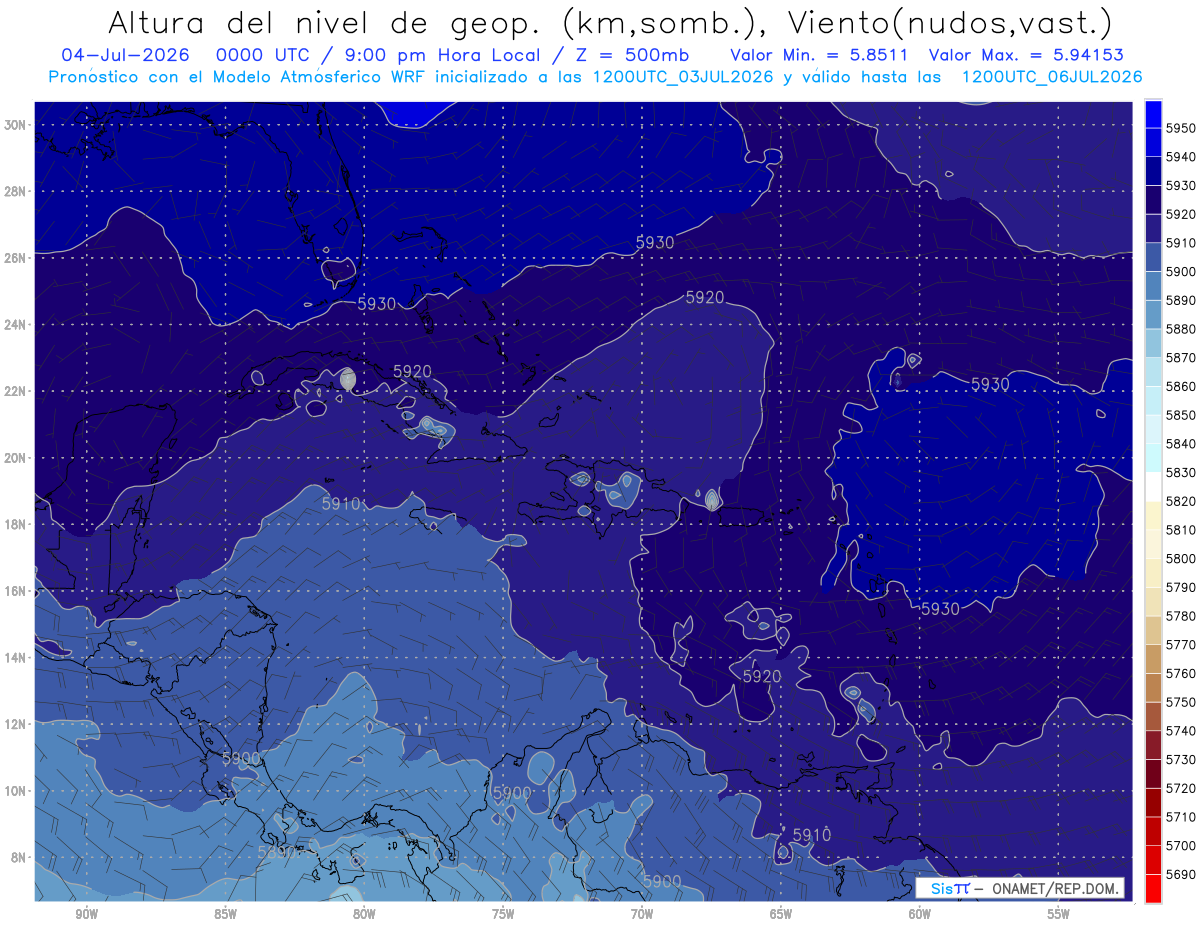Click the '5840' color bar value
The width and height of the screenshot is (1200, 927).
pyautogui.click(x=1181, y=443)
